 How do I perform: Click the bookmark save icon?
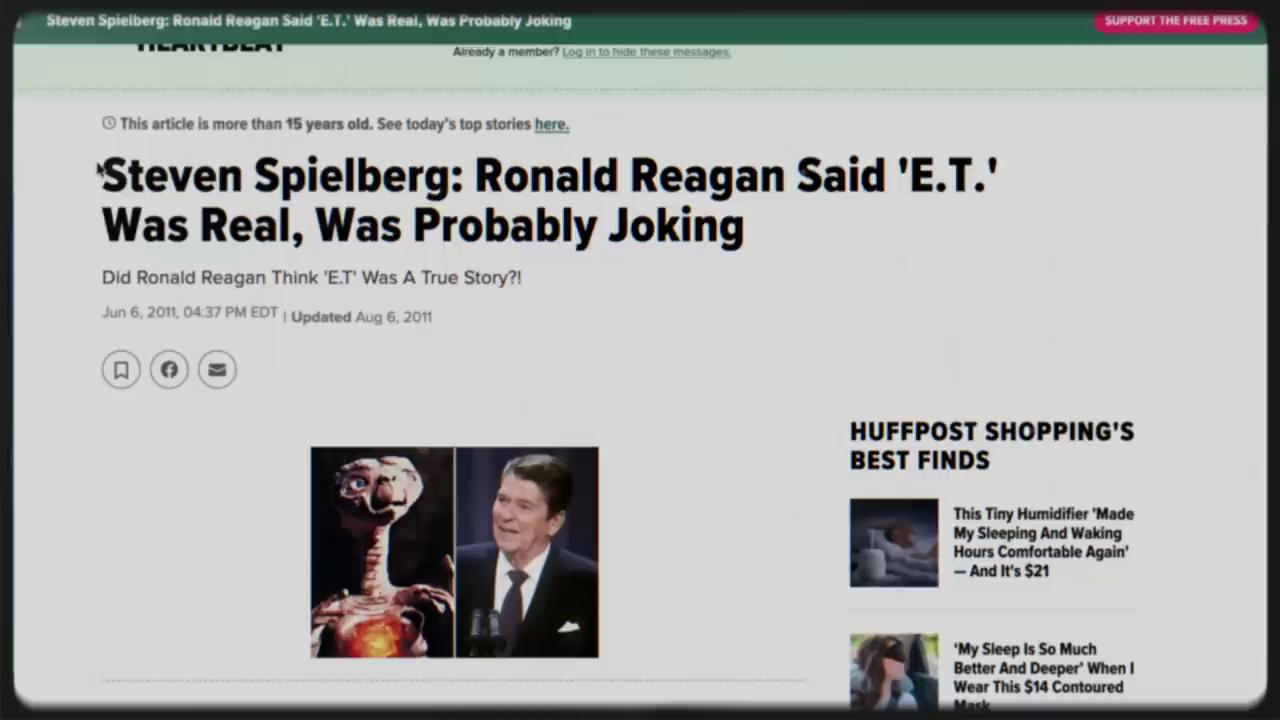click(121, 370)
